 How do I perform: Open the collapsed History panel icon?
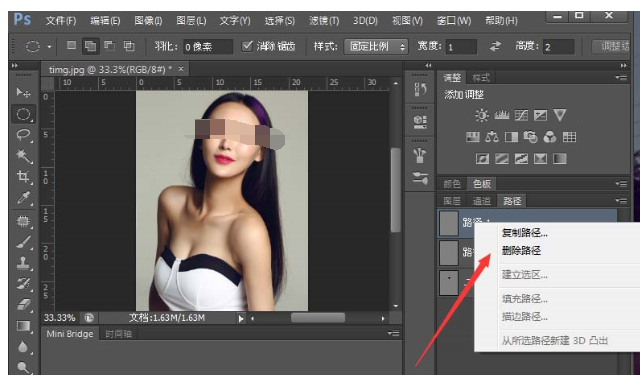[420, 89]
